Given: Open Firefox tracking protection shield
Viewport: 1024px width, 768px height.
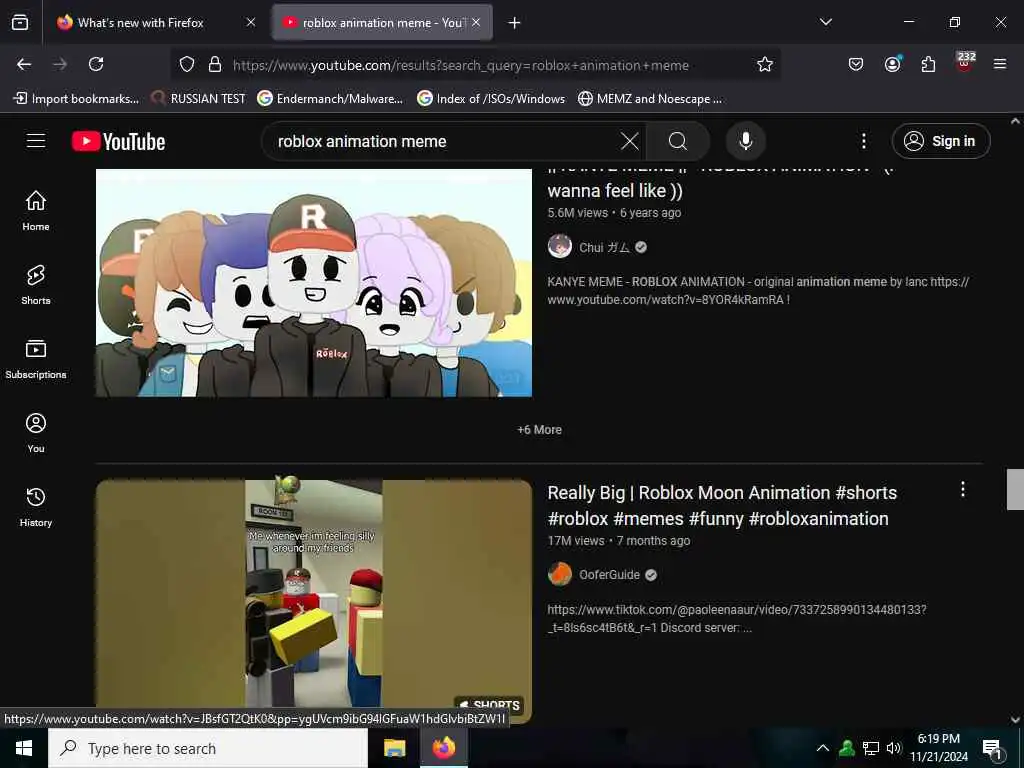Looking at the screenshot, I should click(187, 64).
